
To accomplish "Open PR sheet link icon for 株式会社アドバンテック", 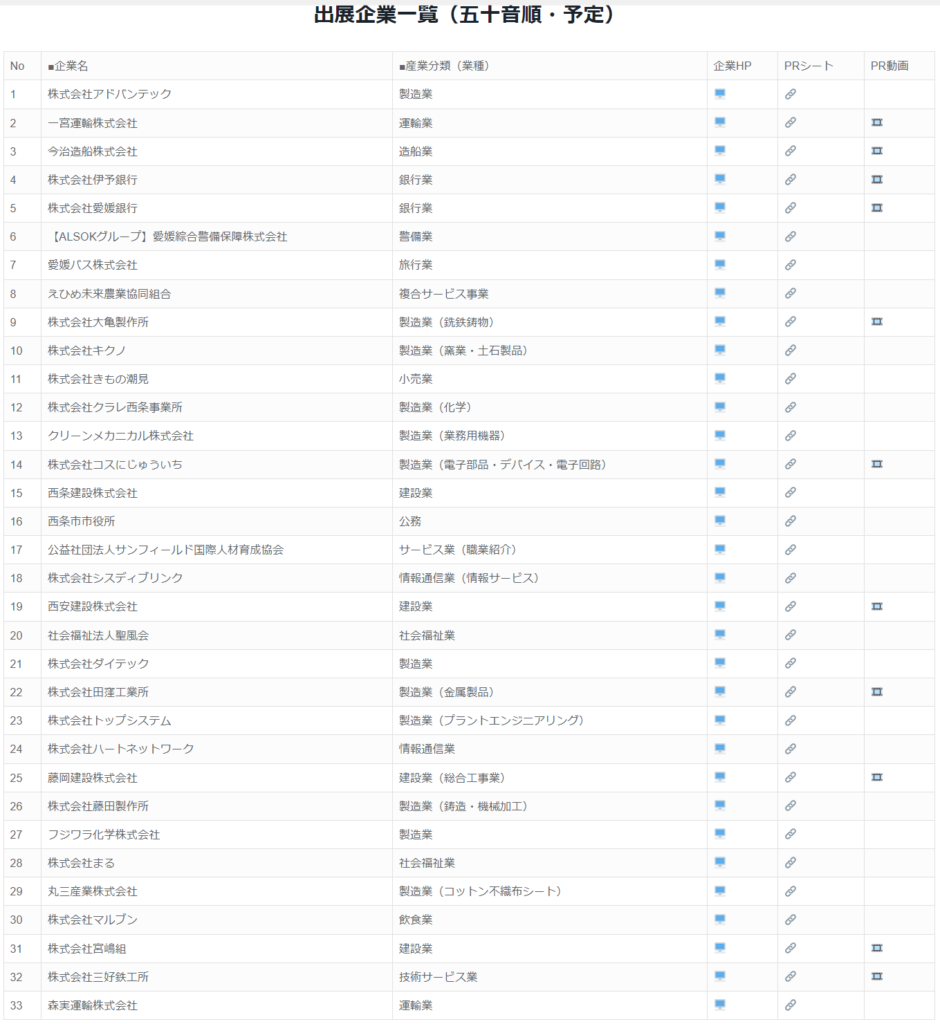I will 790,94.
